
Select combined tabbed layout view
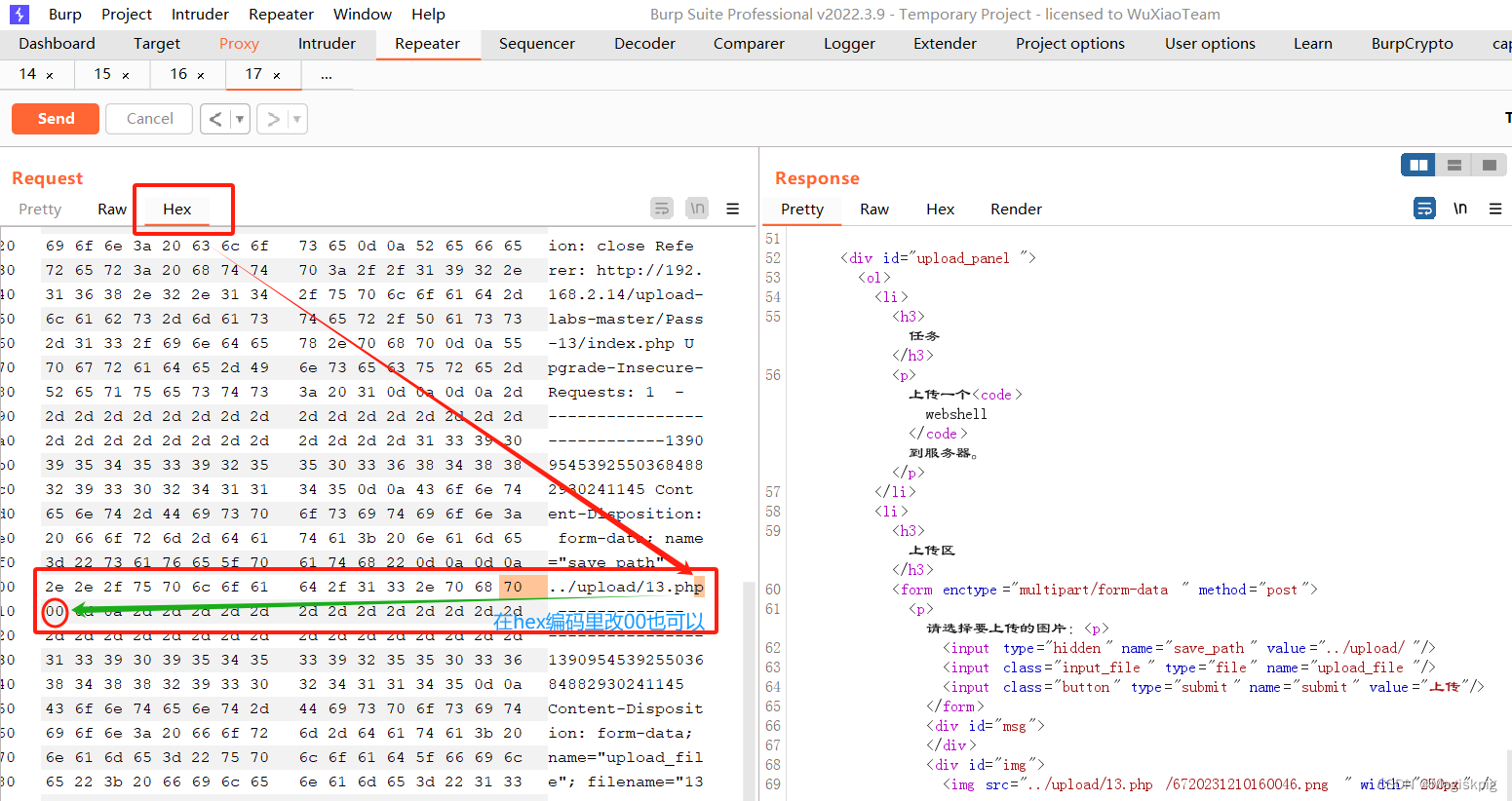1489,165
